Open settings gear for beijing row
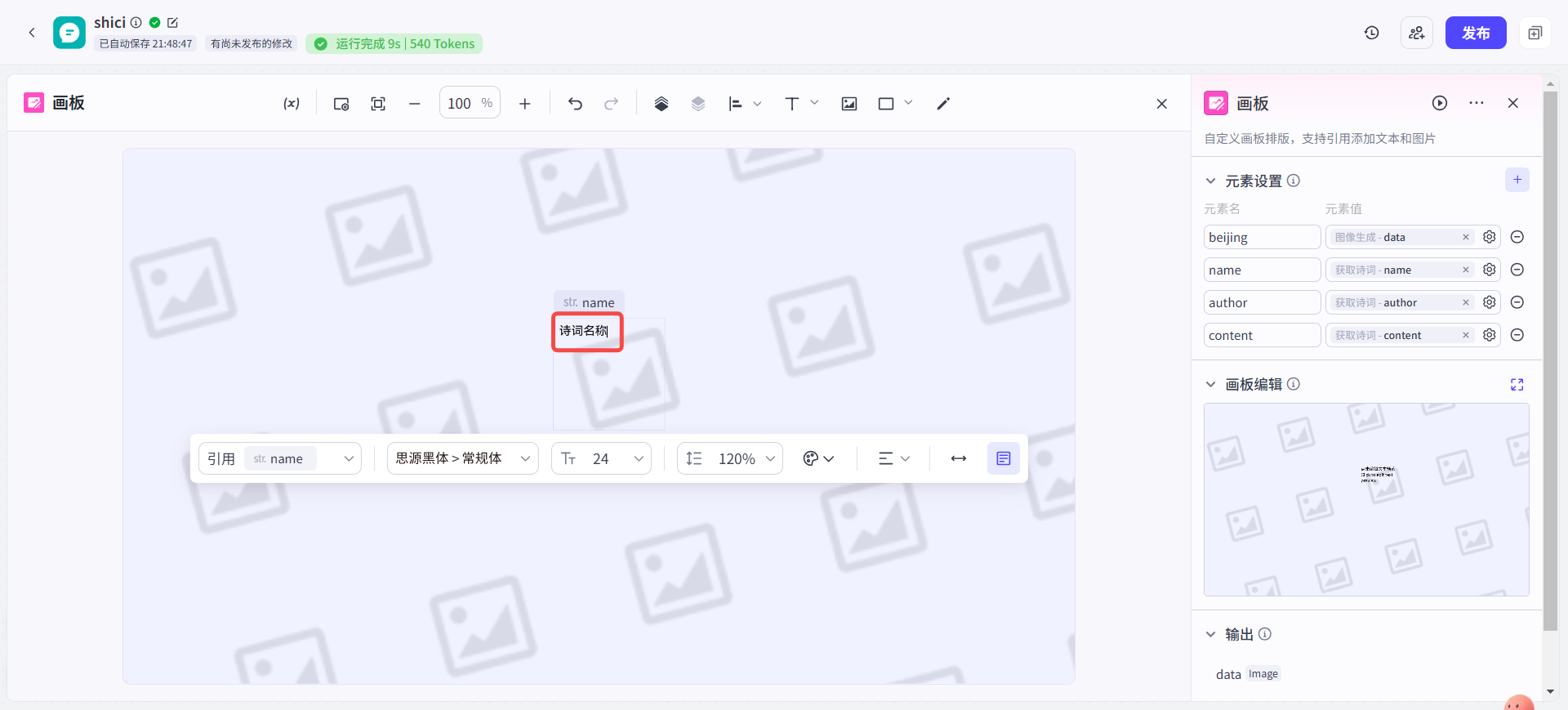The height and width of the screenshot is (710, 1568). tap(1490, 237)
